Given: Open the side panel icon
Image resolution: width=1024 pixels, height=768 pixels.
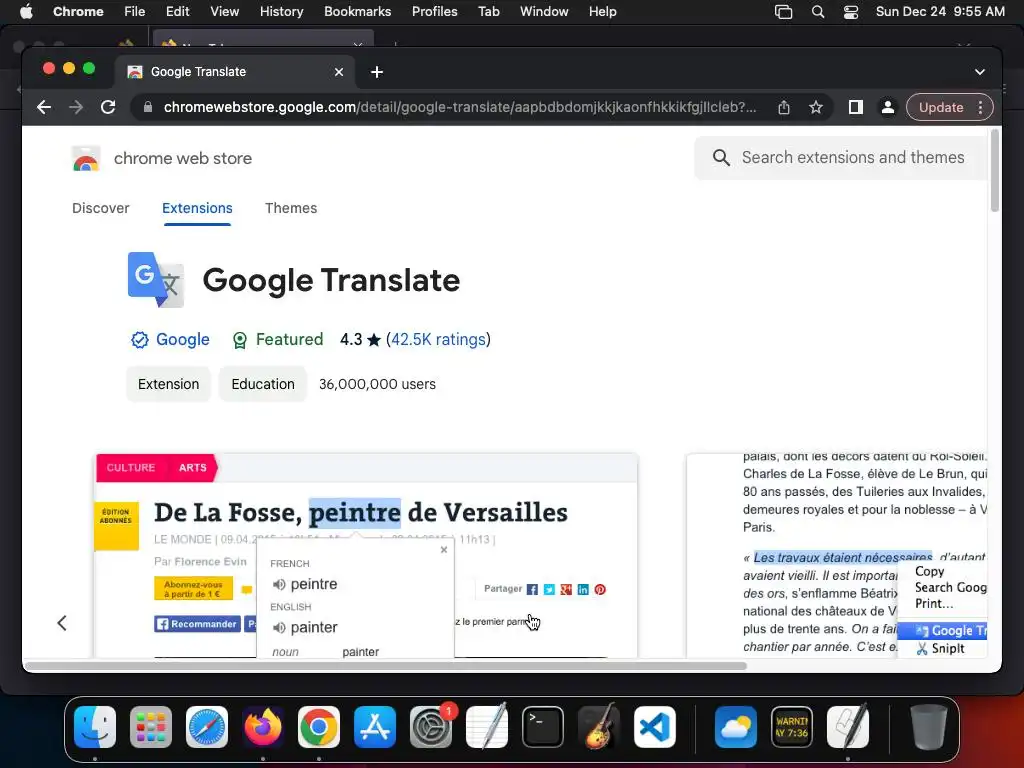Looking at the screenshot, I should click(x=856, y=107).
